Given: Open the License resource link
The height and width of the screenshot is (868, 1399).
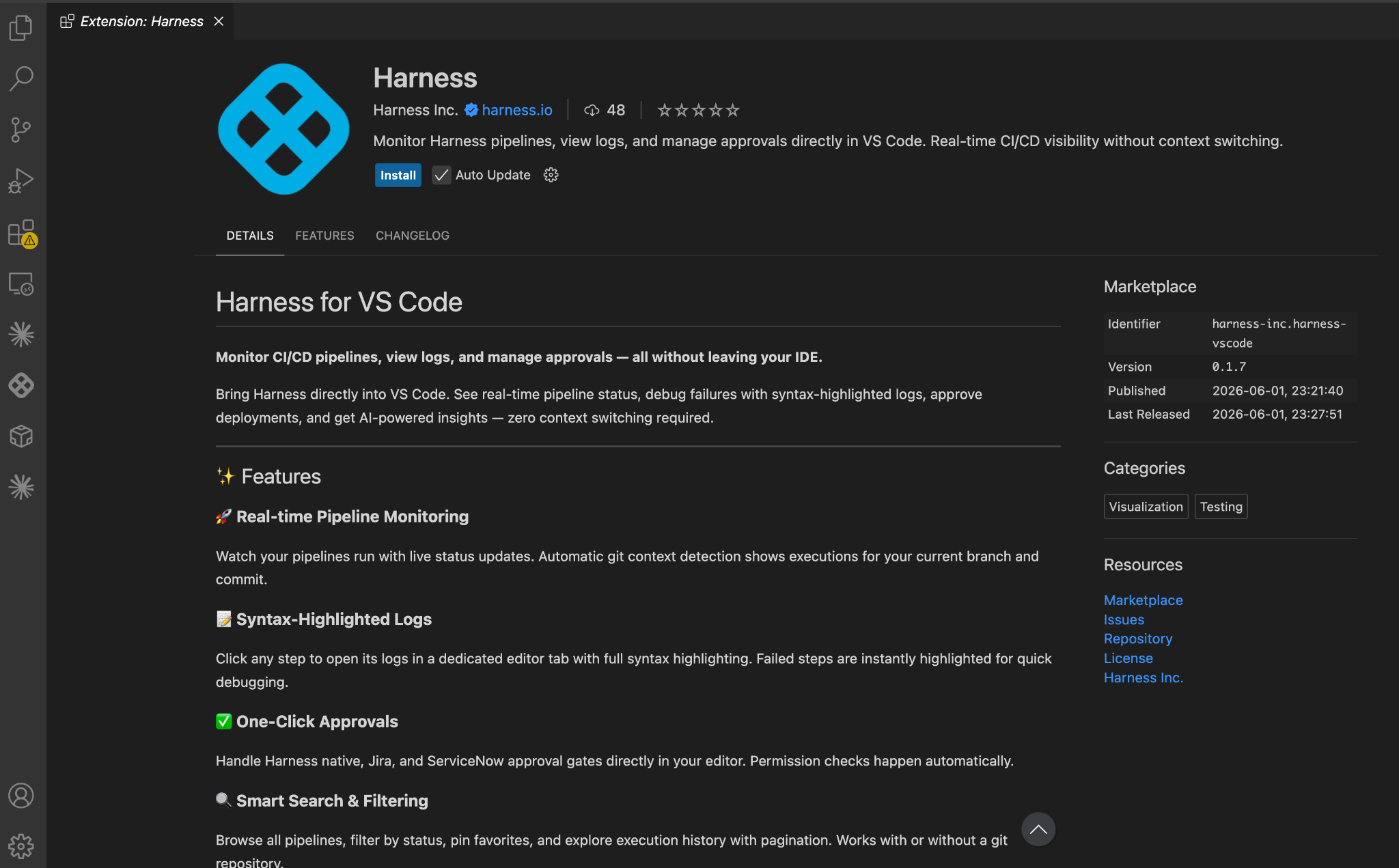Looking at the screenshot, I should pos(1128,658).
